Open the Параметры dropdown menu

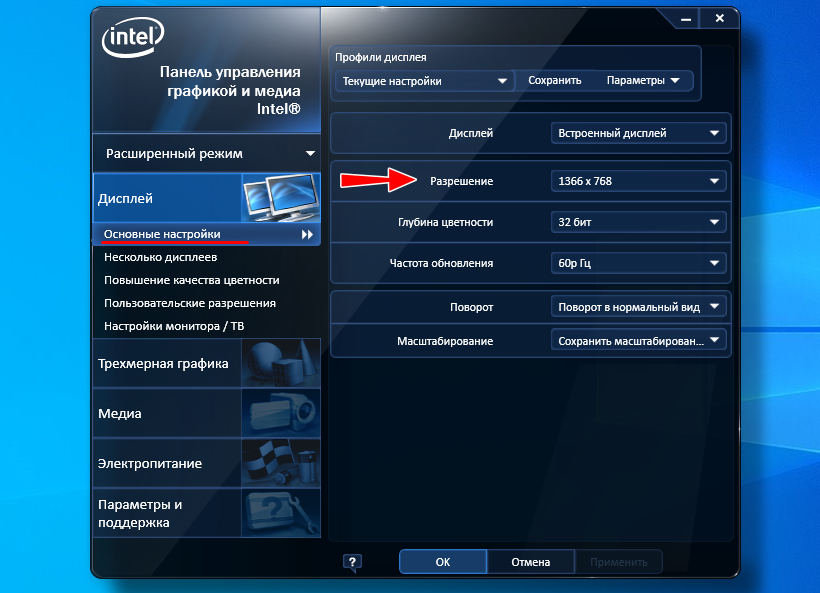[643, 81]
